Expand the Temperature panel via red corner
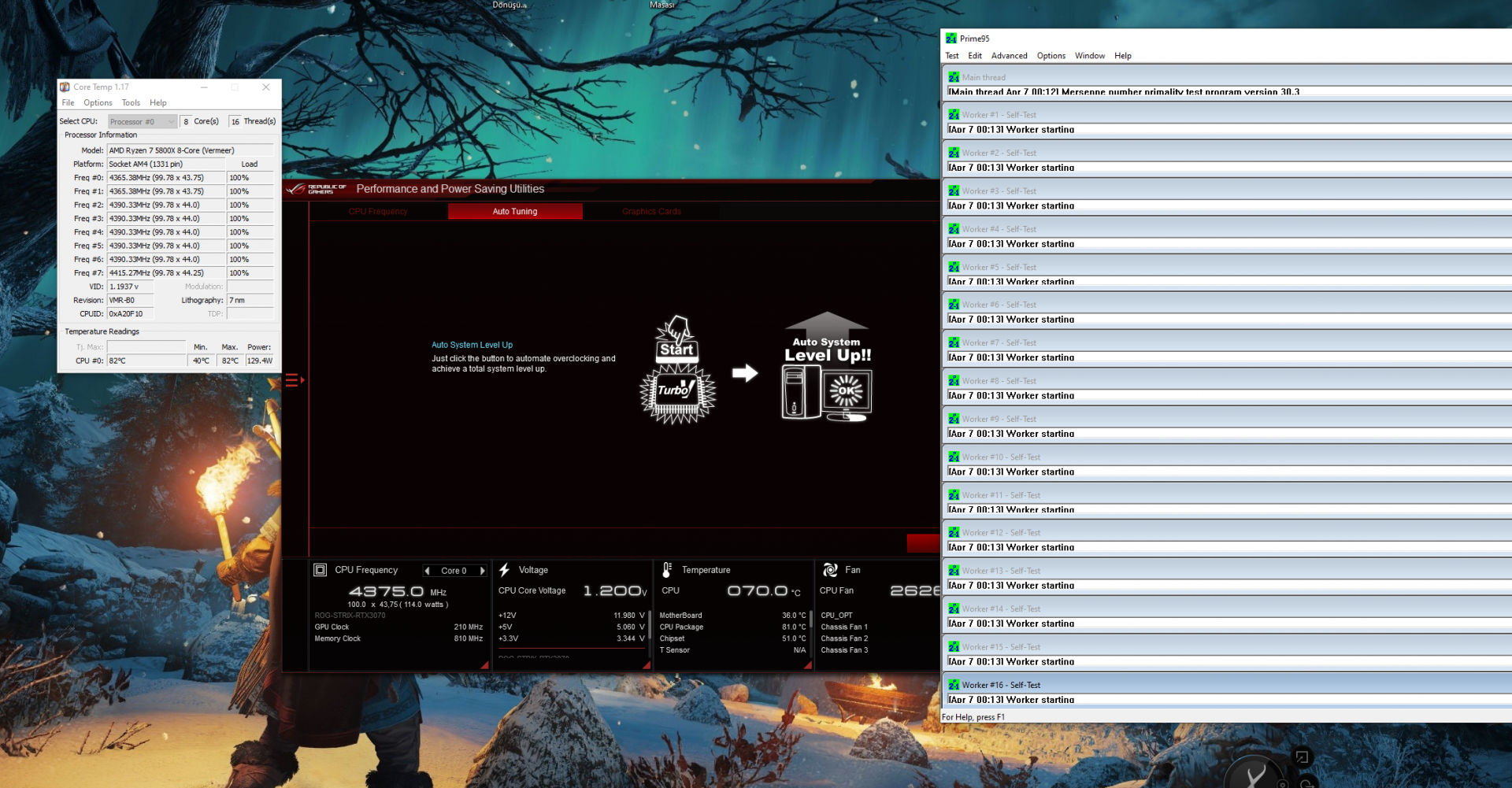1512x788 pixels. [808, 665]
